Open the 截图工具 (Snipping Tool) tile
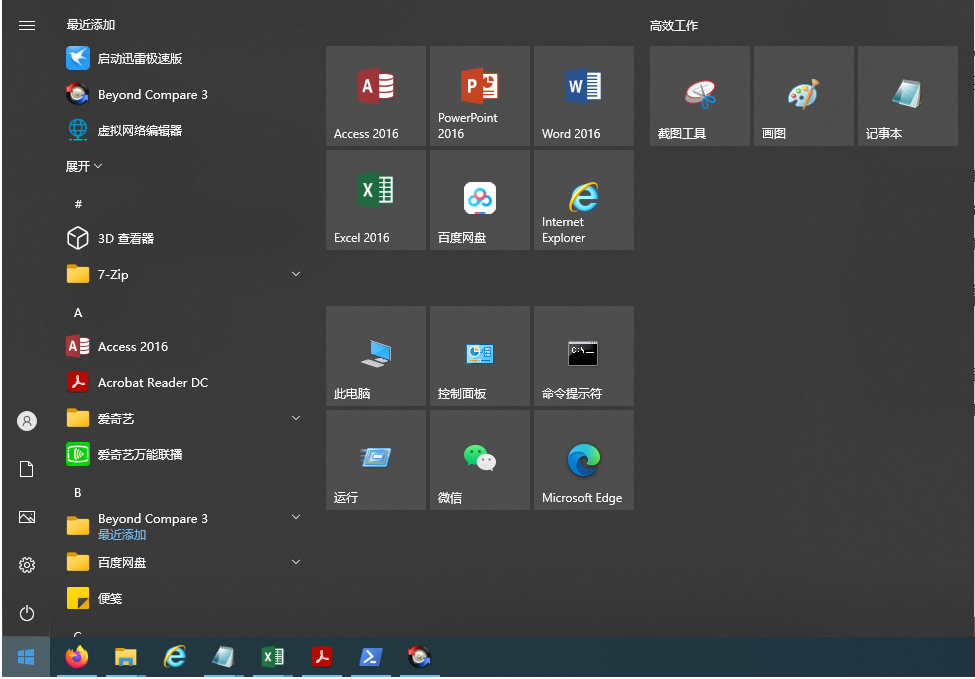This screenshot has height=679, width=975. tap(699, 95)
